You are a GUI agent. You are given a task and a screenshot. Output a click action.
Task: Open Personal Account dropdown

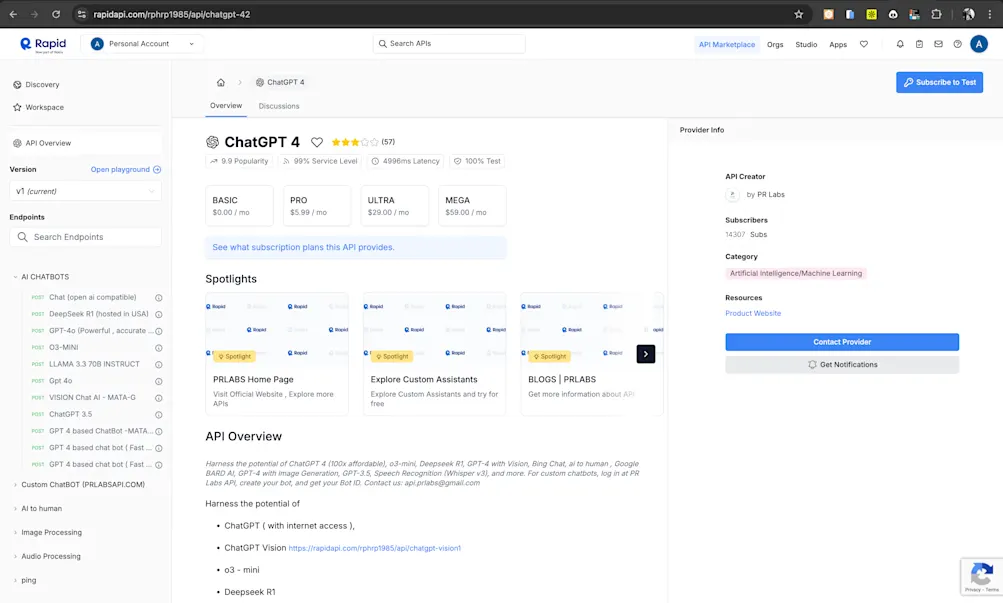pos(143,44)
